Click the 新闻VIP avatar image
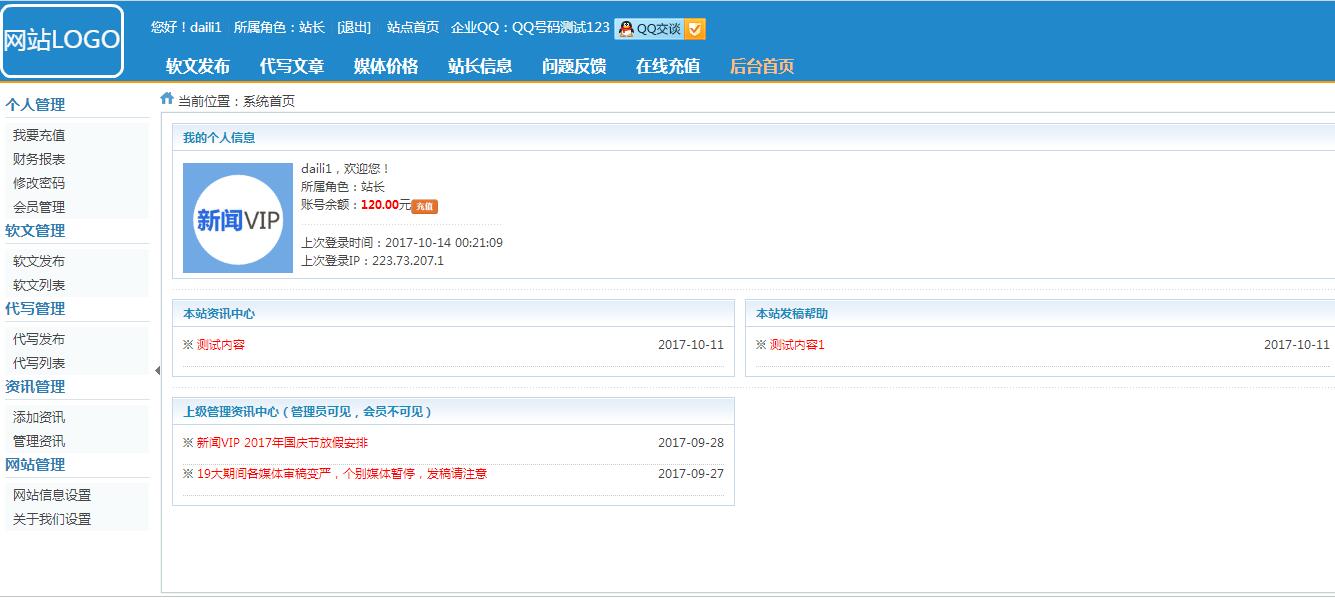This screenshot has width=1335, height=600. coord(238,218)
